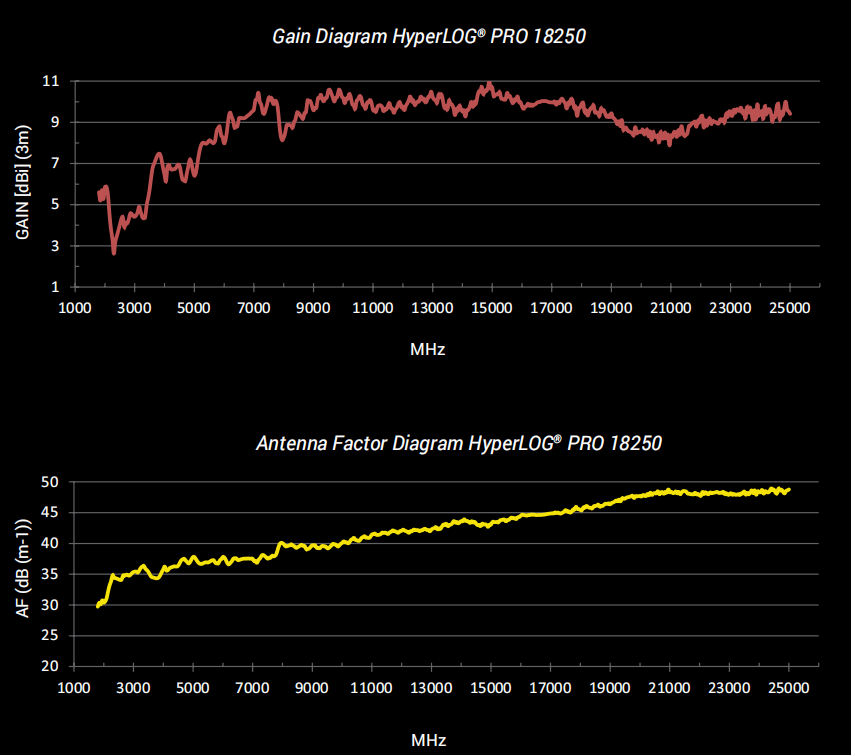Pick the 45 tick on the AF axis
Screen dimensions: 851x755
click(49, 512)
